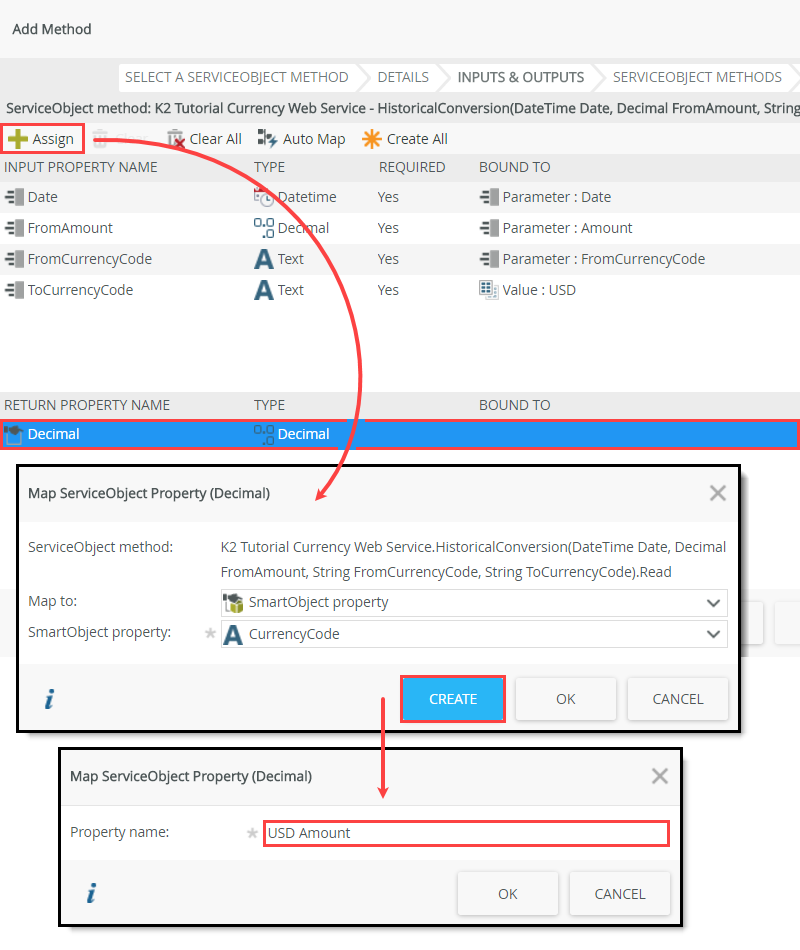Click the info icon in the upper dialog
Viewport: 800px width, 950px height.
pos(49,699)
